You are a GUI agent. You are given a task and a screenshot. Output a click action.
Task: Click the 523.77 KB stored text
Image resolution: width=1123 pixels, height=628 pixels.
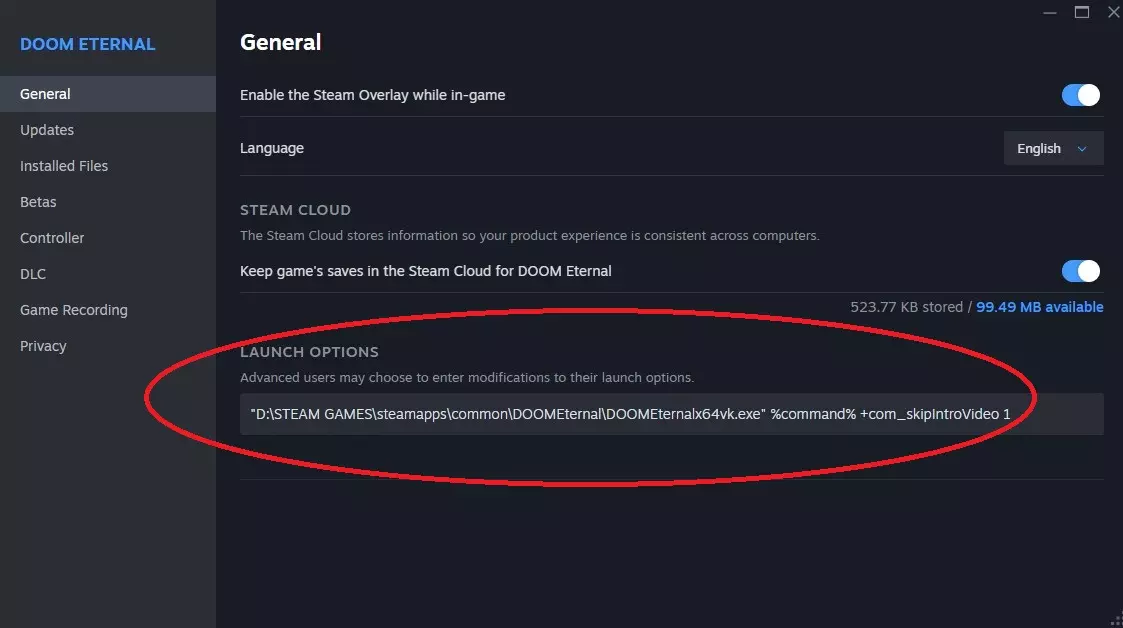pos(906,307)
